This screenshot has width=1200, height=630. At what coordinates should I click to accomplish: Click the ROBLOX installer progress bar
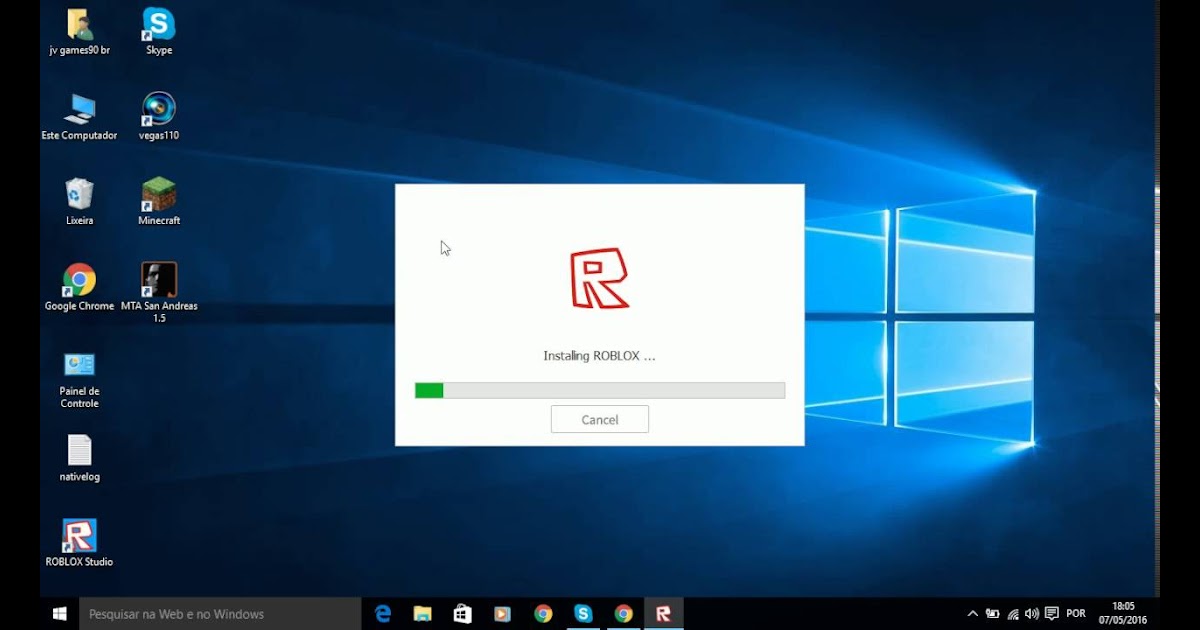coord(600,390)
